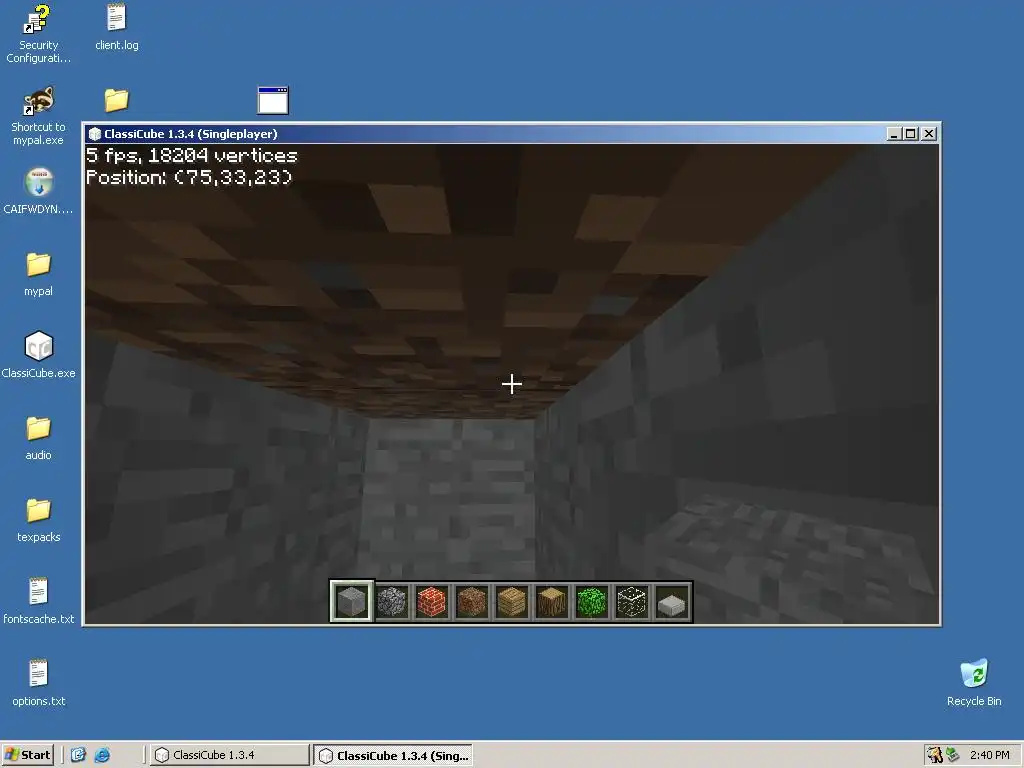
Task: Select the glass block in hotbar
Action: coord(632,601)
